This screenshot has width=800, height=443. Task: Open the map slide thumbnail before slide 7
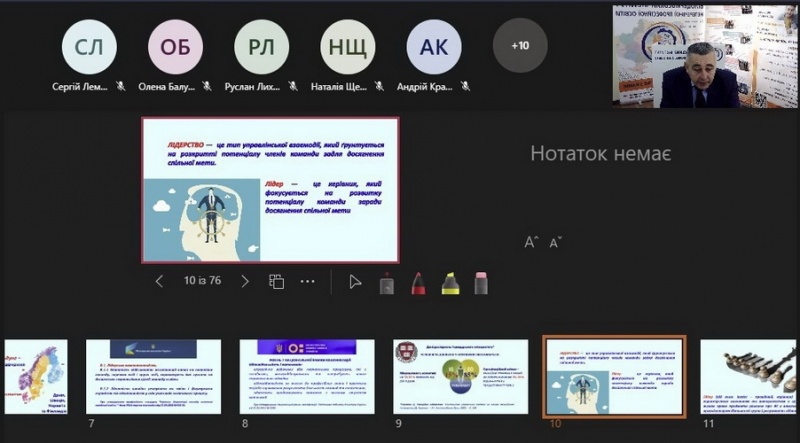click(35, 377)
